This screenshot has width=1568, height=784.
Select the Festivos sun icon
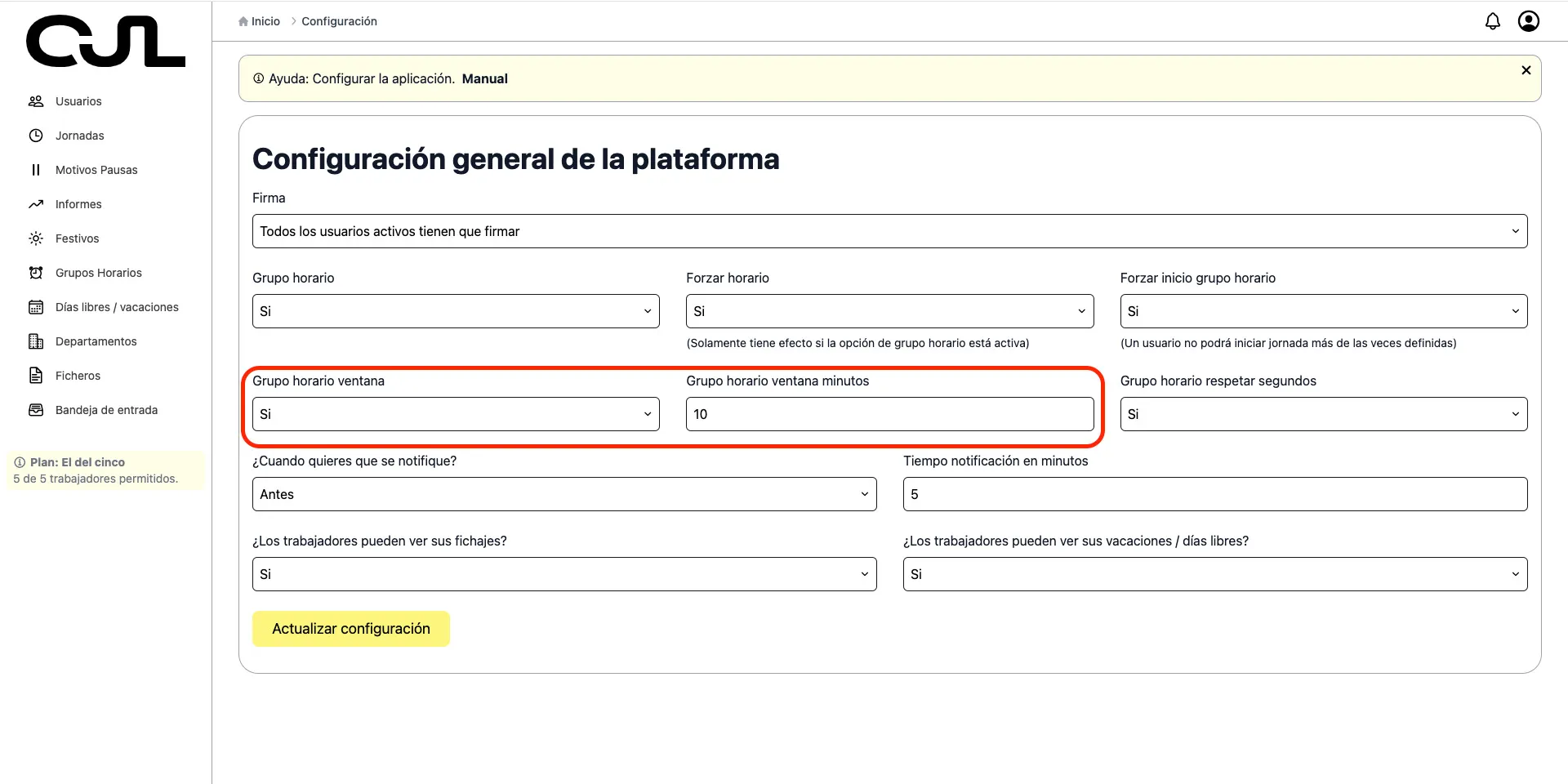36,238
